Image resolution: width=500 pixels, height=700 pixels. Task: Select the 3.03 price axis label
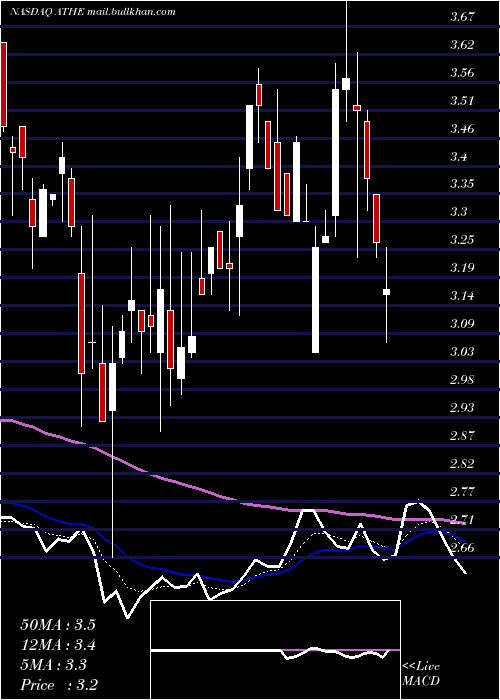click(x=462, y=352)
